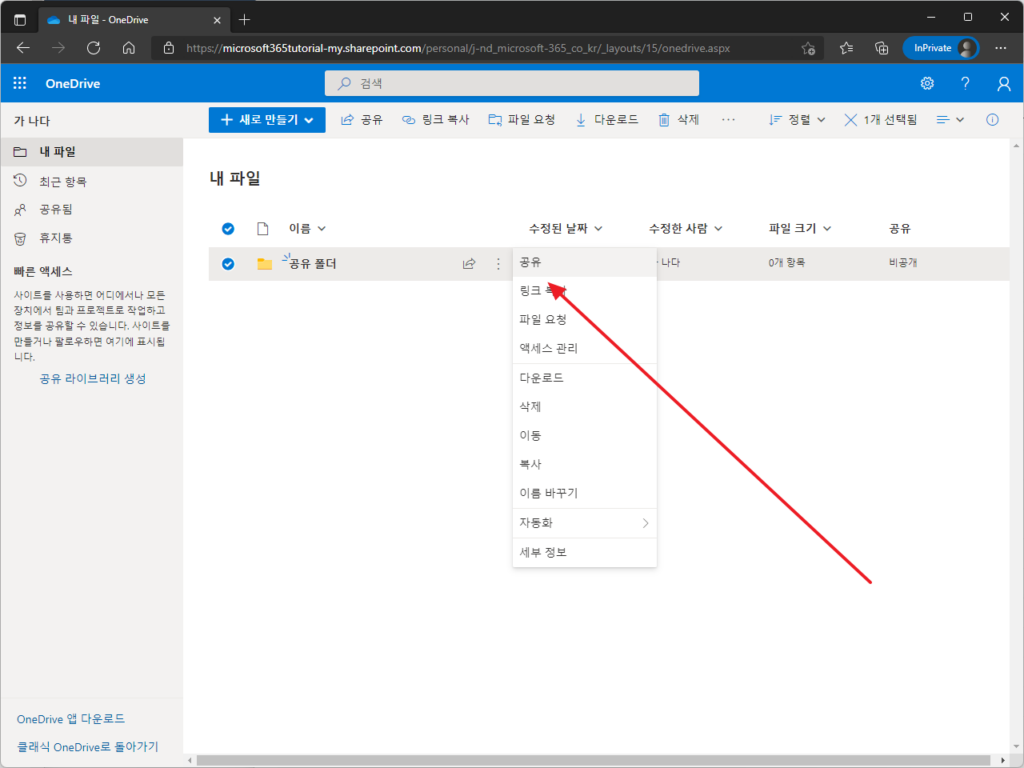Viewport: 1024px width, 768px height.
Task: Open the OneDrive settings gear
Action: [x=927, y=83]
